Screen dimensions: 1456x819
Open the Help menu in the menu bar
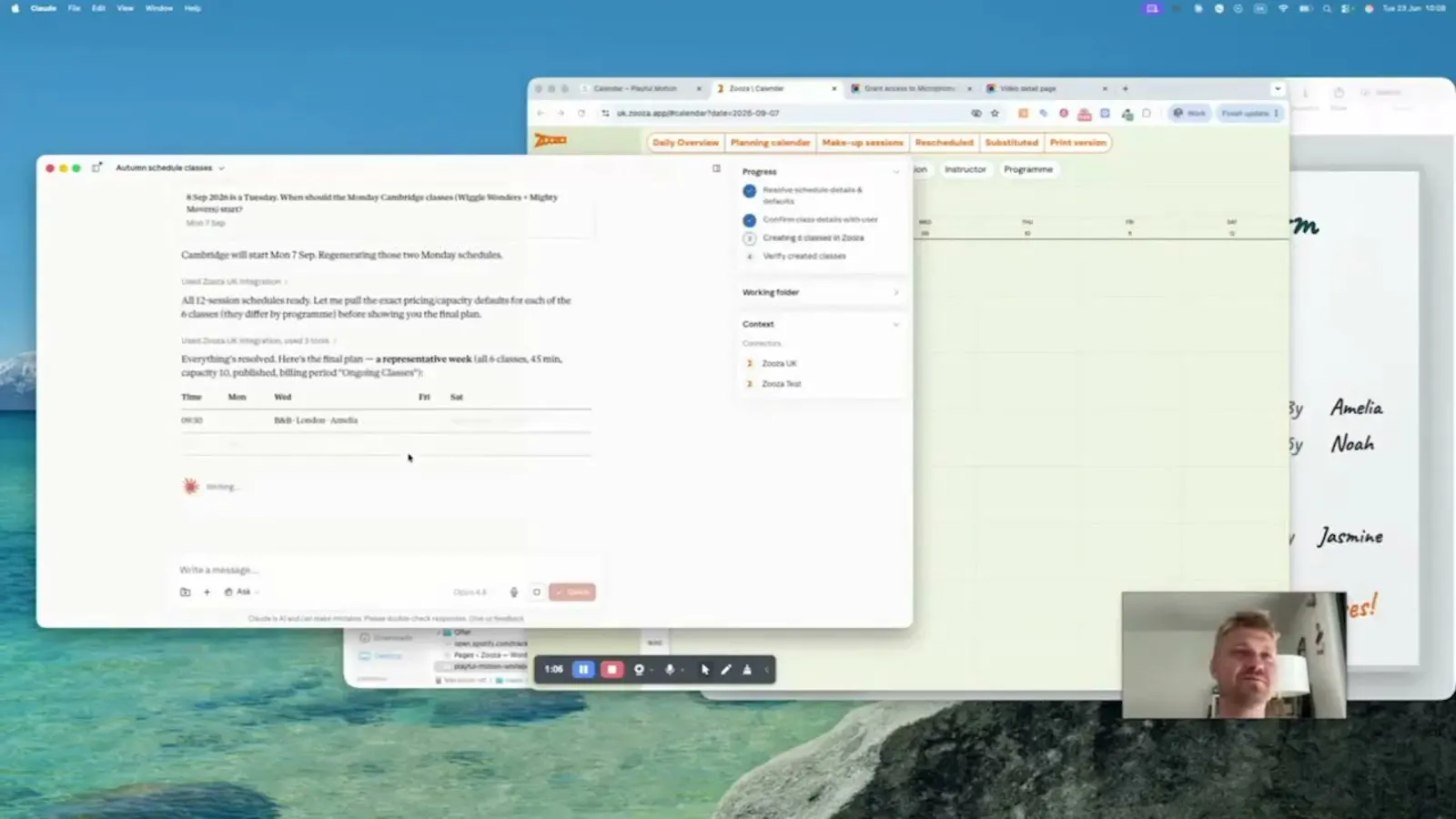pyautogui.click(x=192, y=8)
